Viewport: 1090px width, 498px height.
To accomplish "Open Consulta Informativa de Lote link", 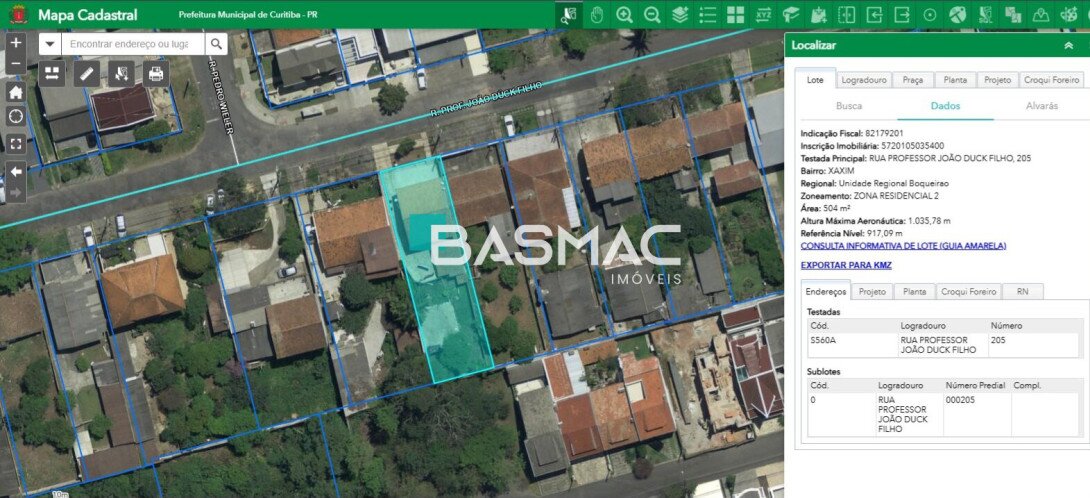I will click(903, 246).
